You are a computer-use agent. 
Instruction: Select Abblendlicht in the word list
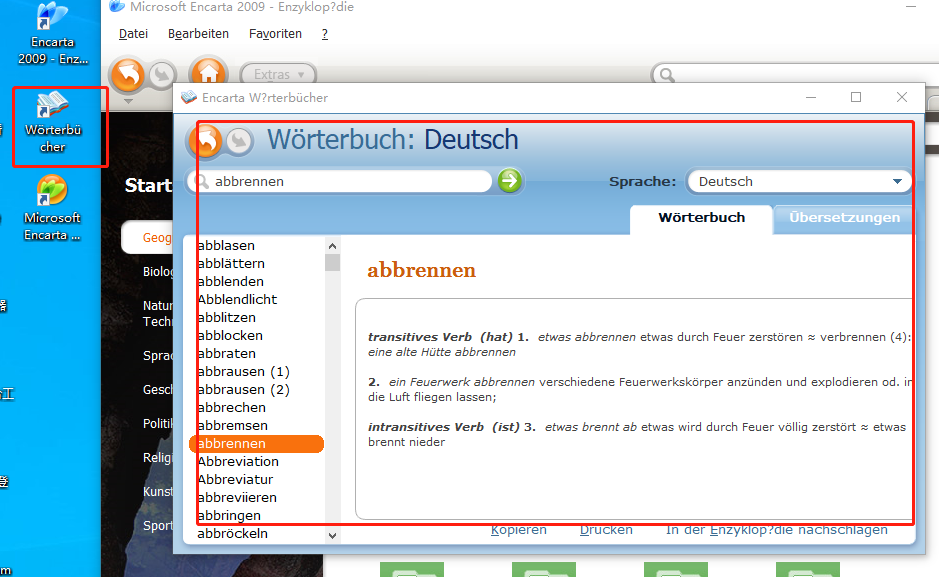[237, 299]
